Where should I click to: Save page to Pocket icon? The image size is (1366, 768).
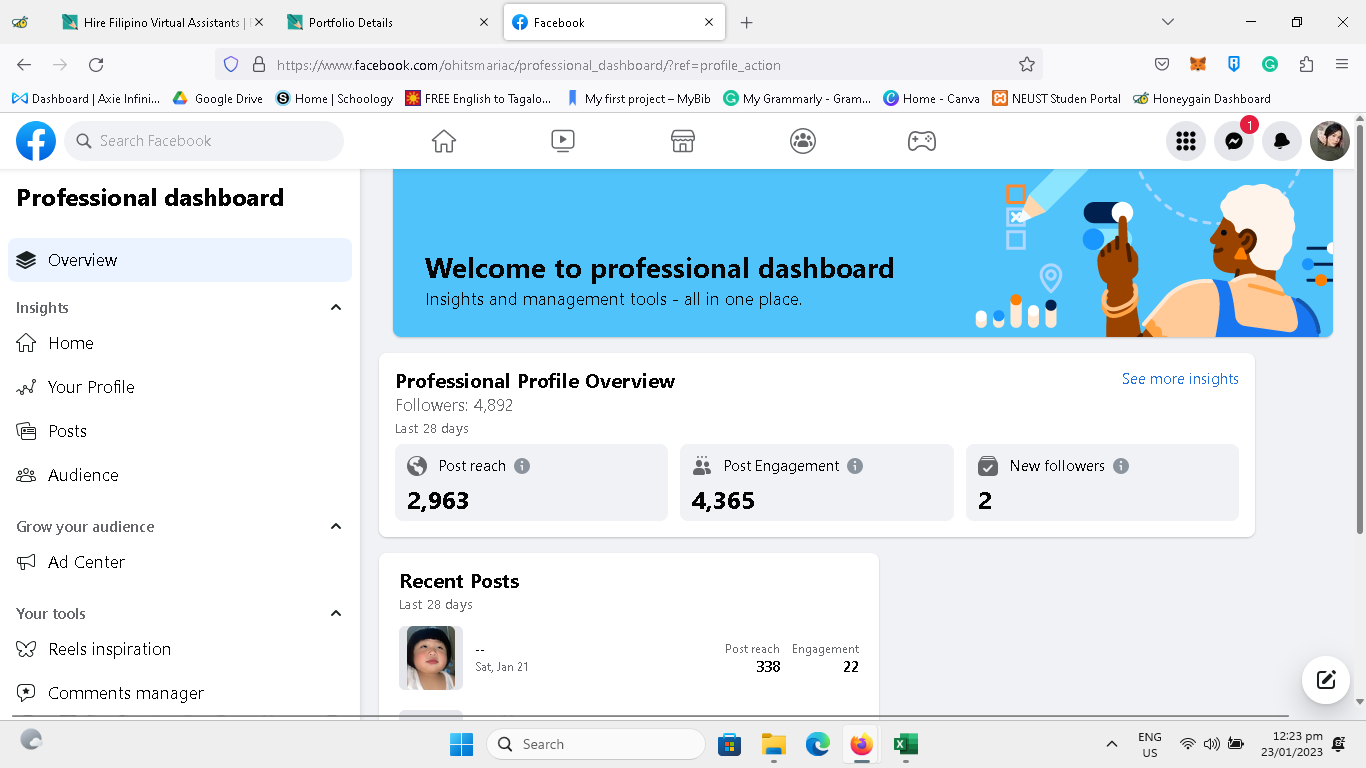[x=1162, y=65]
